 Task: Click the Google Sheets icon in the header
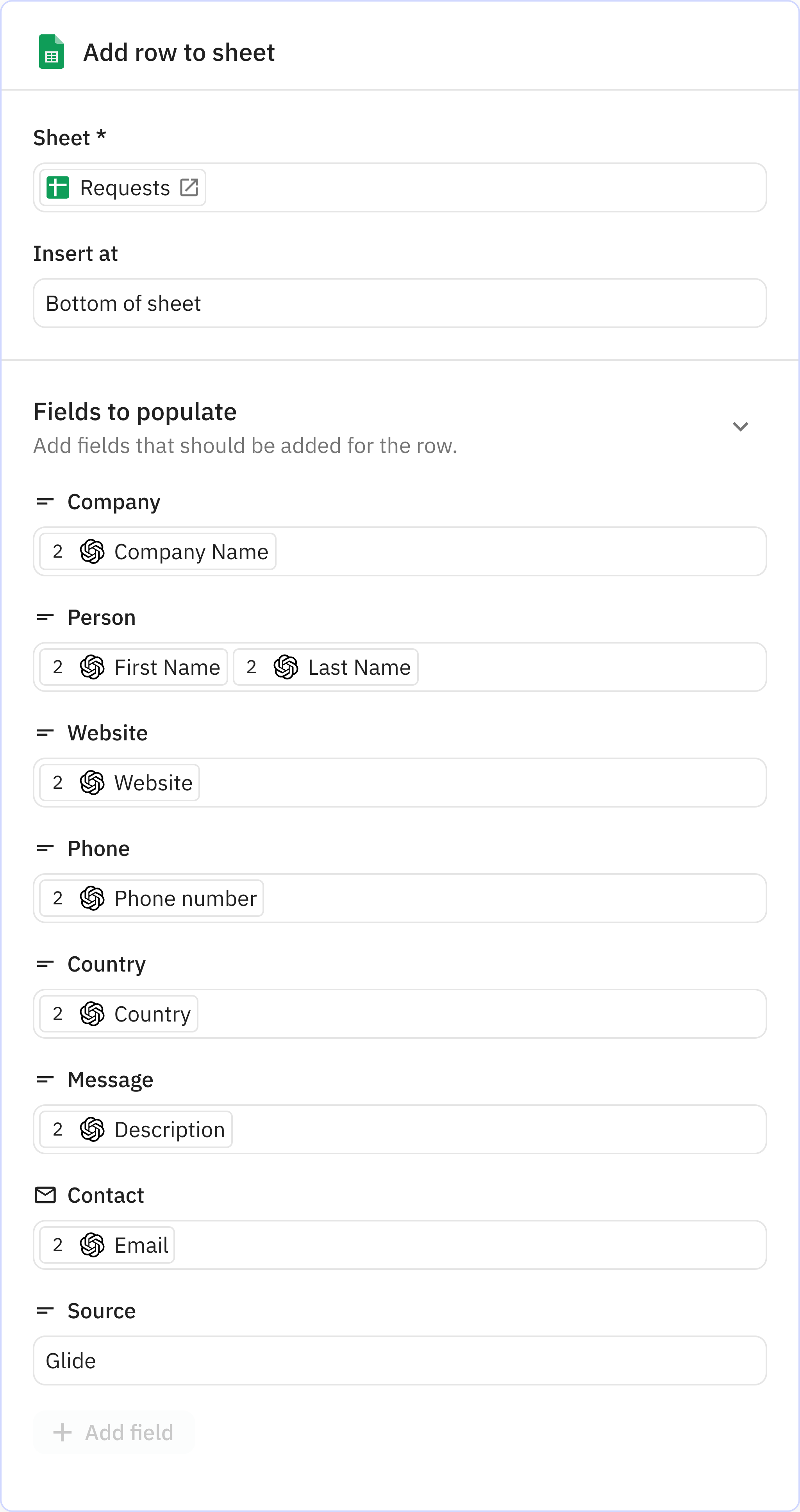(x=52, y=52)
